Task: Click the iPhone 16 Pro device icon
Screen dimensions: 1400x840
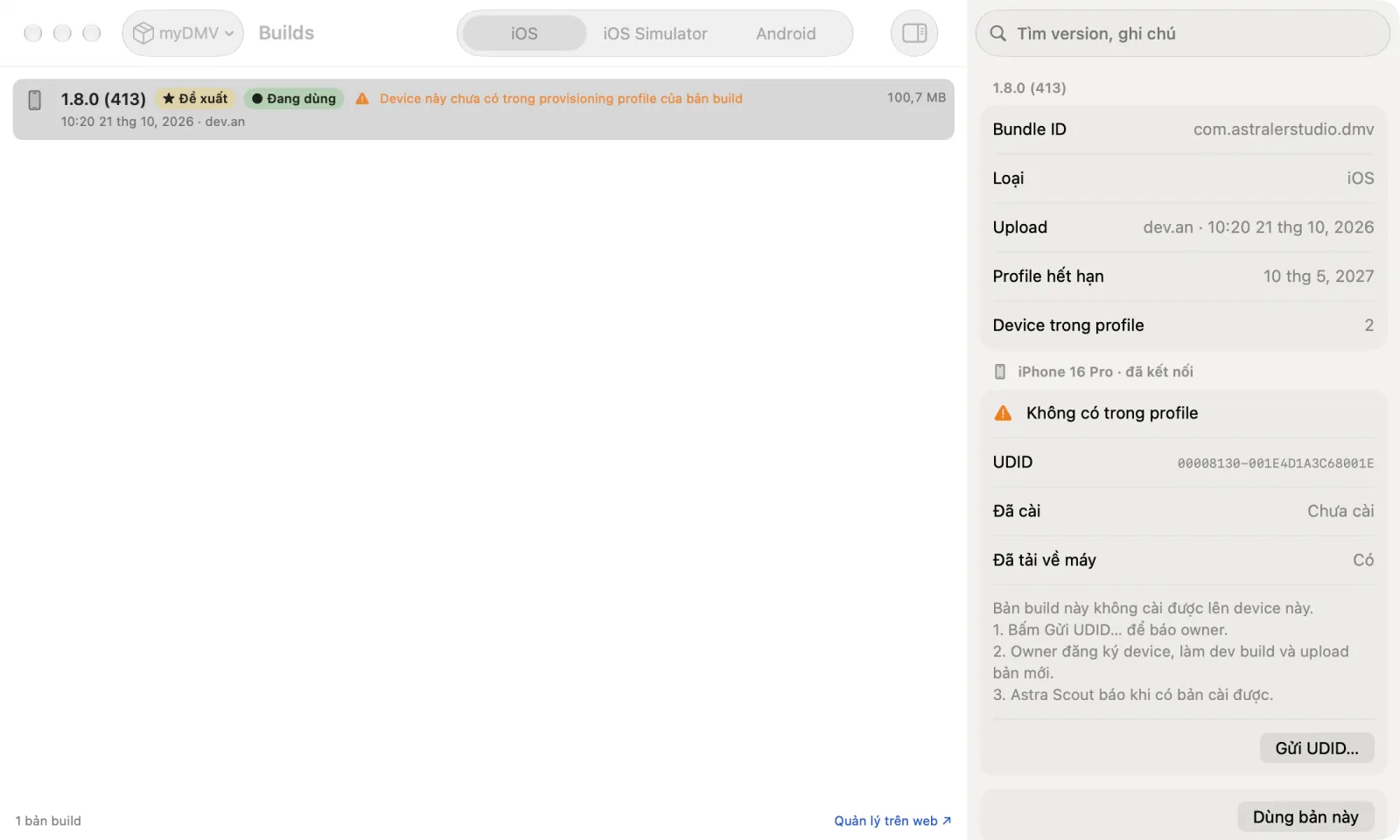Action: [x=1000, y=372]
